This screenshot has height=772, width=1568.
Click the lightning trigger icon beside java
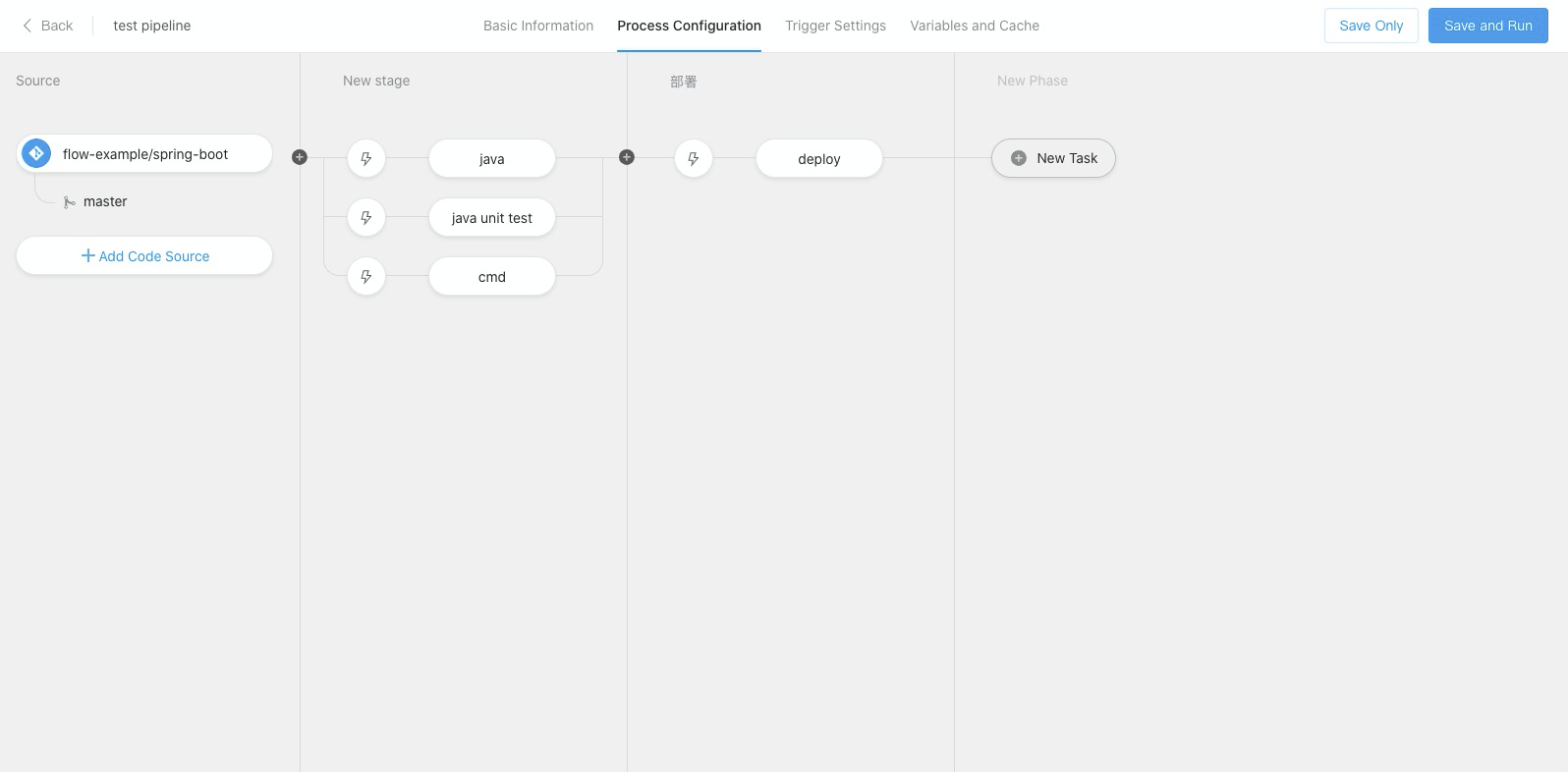366,159
